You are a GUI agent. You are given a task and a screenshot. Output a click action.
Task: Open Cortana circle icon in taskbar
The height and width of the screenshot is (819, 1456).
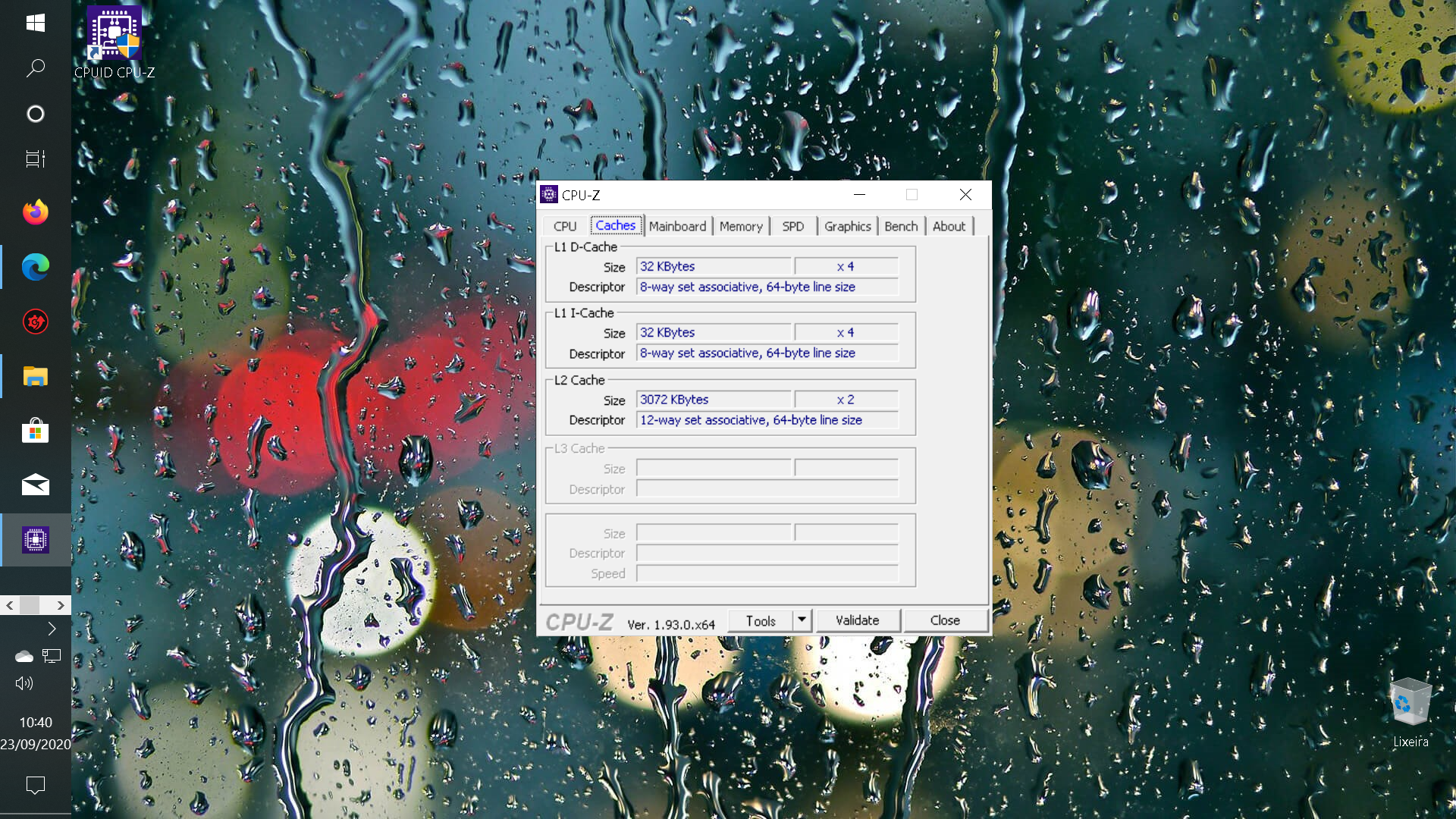pos(36,114)
